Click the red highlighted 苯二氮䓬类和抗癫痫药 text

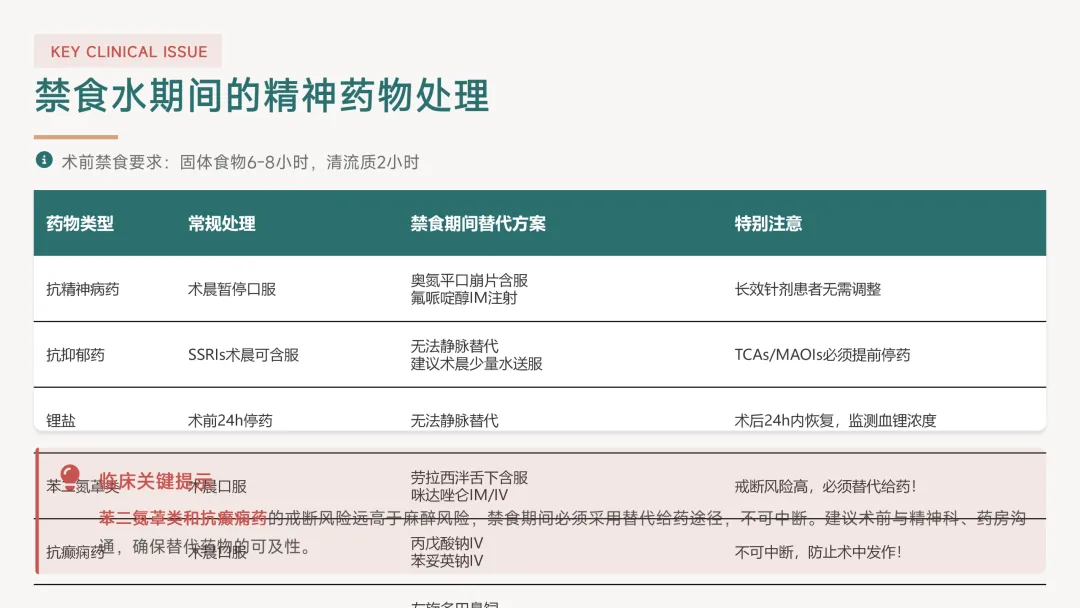[x=183, y=518]
